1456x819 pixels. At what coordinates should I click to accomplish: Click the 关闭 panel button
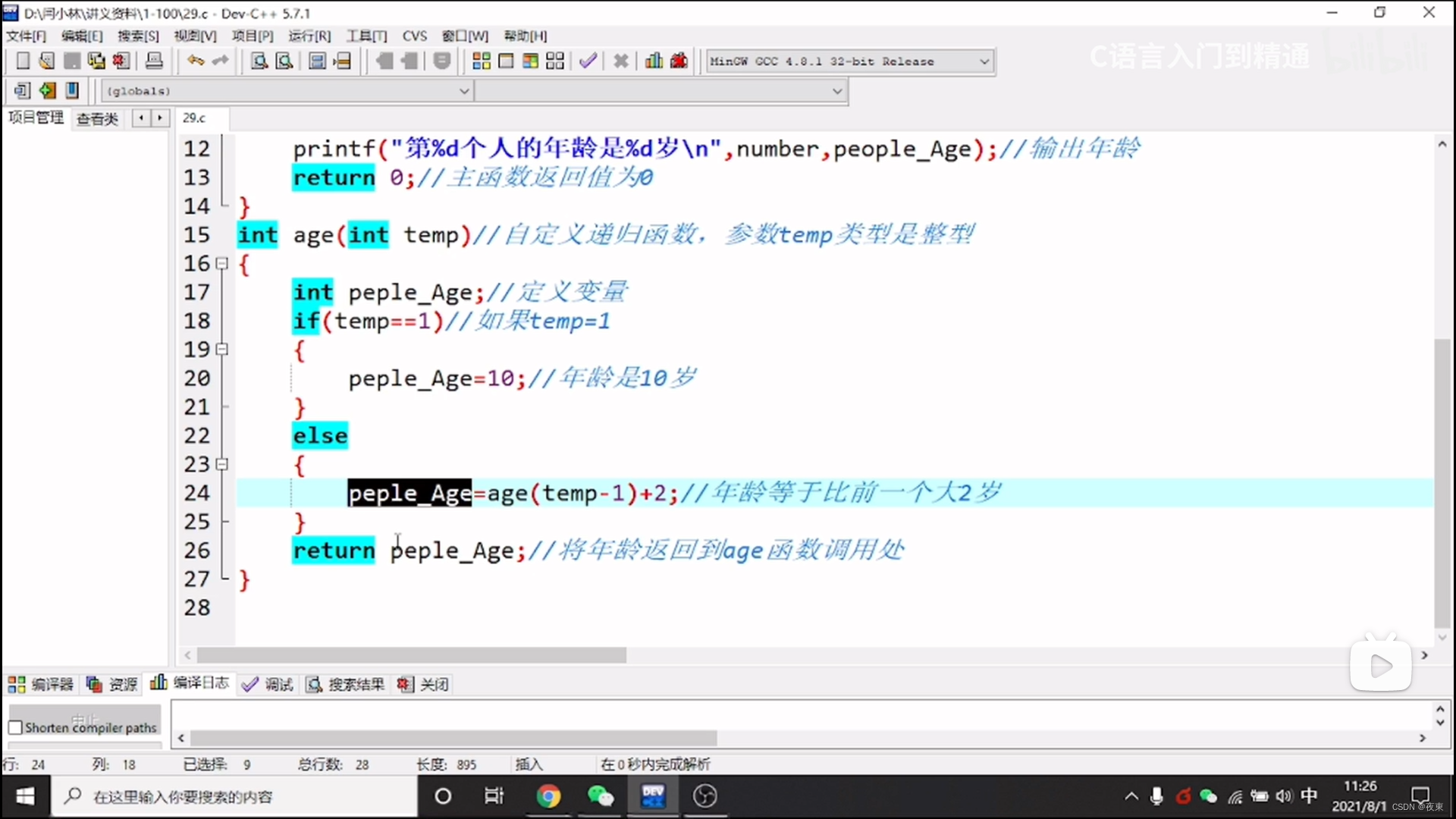pos(423,684)
